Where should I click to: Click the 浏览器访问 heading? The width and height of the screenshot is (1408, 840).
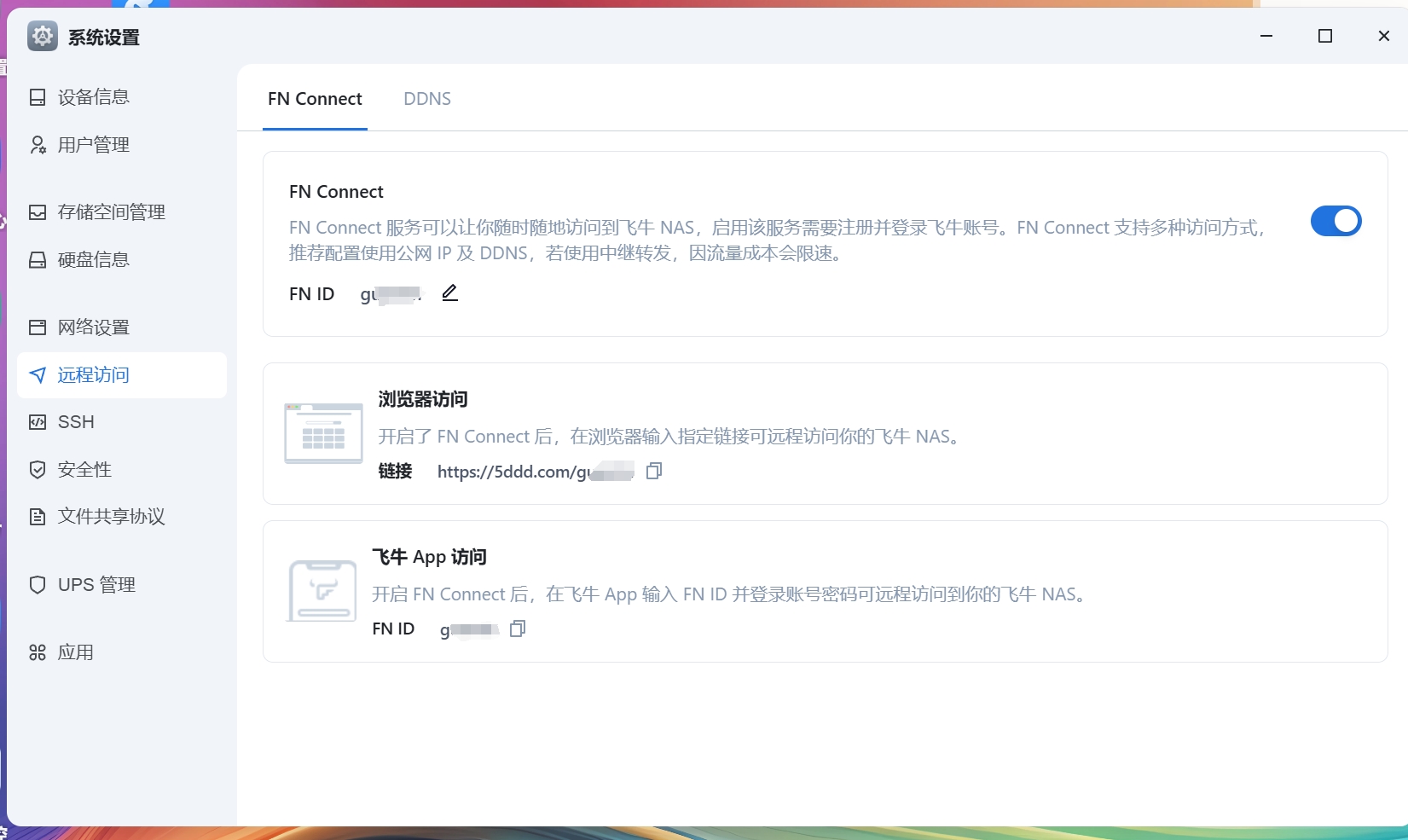423,399
